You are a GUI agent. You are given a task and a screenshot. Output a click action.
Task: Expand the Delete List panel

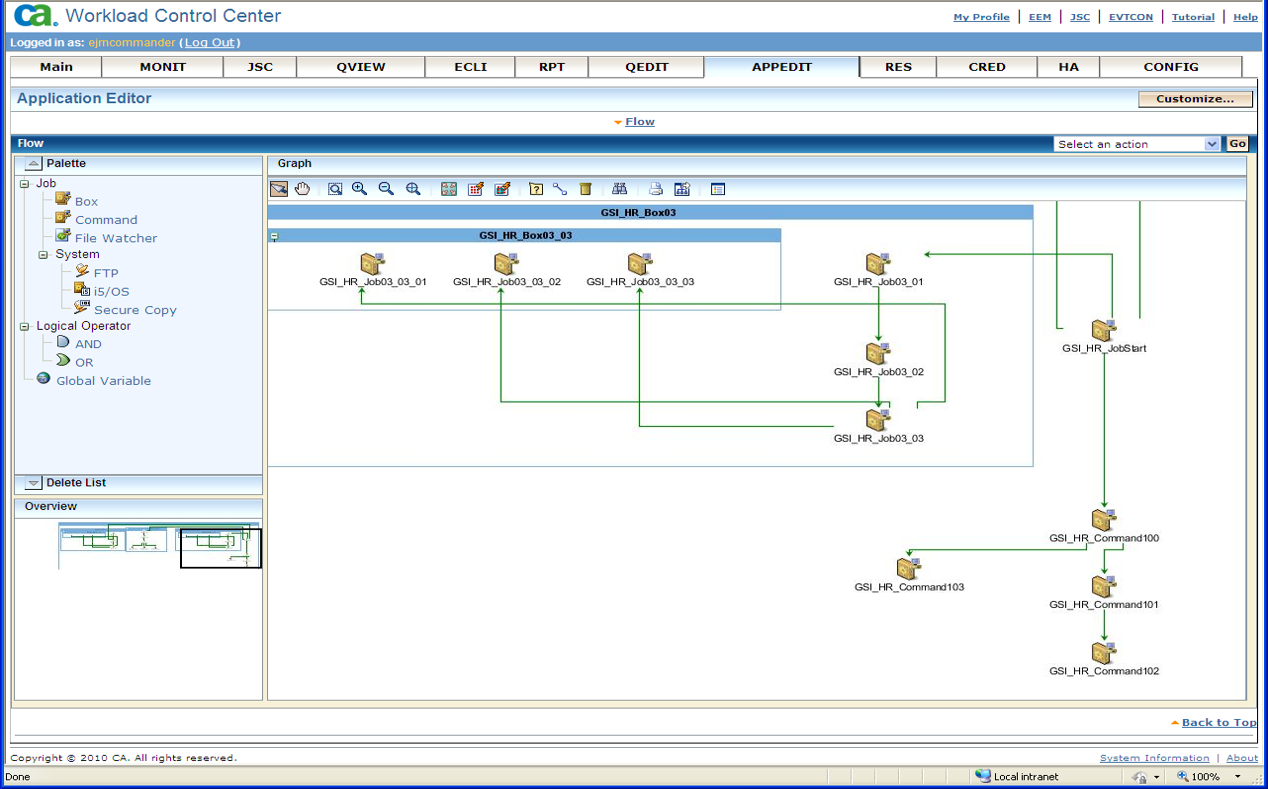pyautogui.click(x=33, y=483)
